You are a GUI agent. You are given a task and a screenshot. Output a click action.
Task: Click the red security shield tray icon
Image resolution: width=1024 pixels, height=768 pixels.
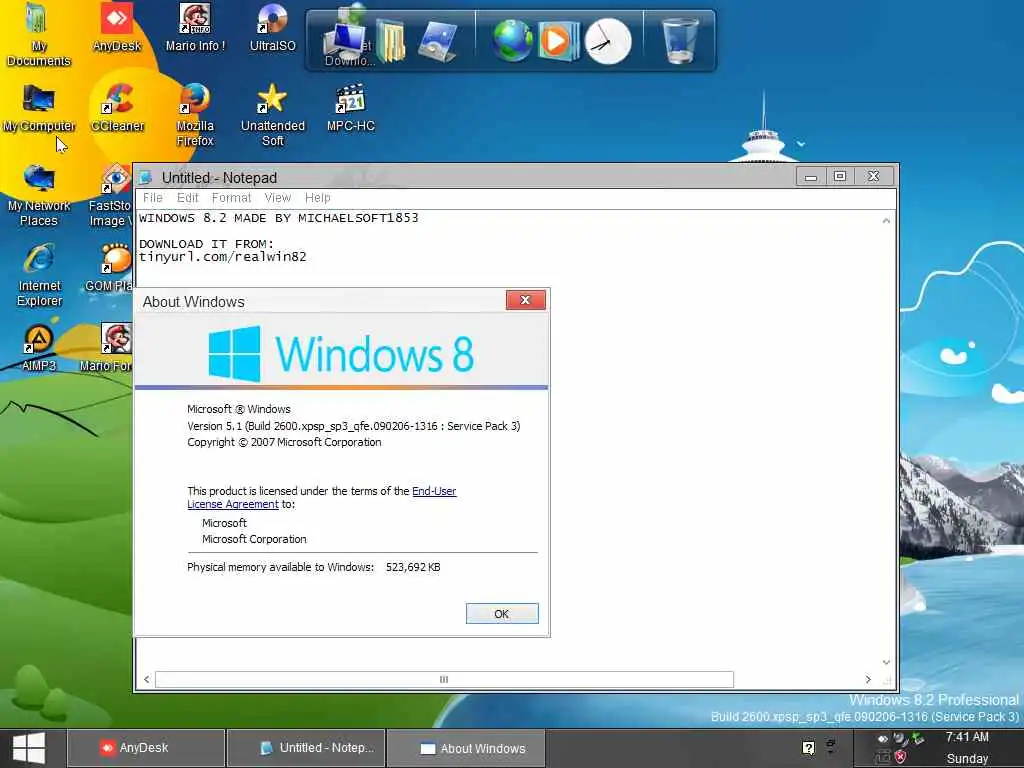[901, 757]
